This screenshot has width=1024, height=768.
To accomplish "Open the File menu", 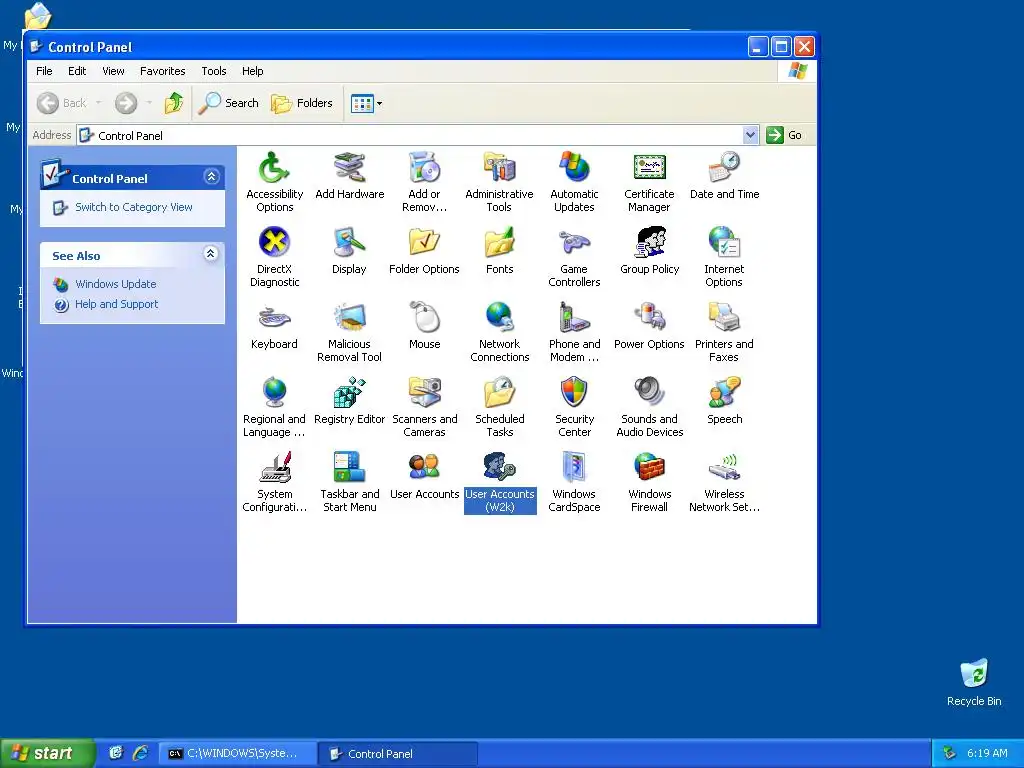I will [x=44, y=71].
